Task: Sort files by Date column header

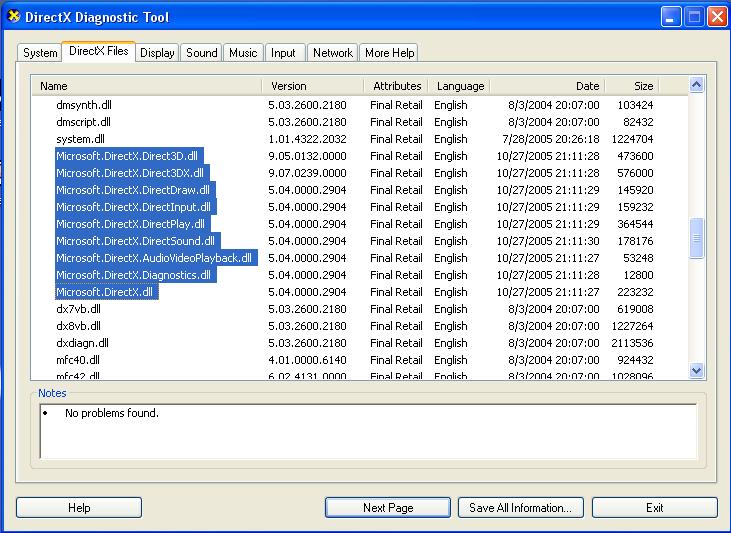Action: click(x=547, y=86)
